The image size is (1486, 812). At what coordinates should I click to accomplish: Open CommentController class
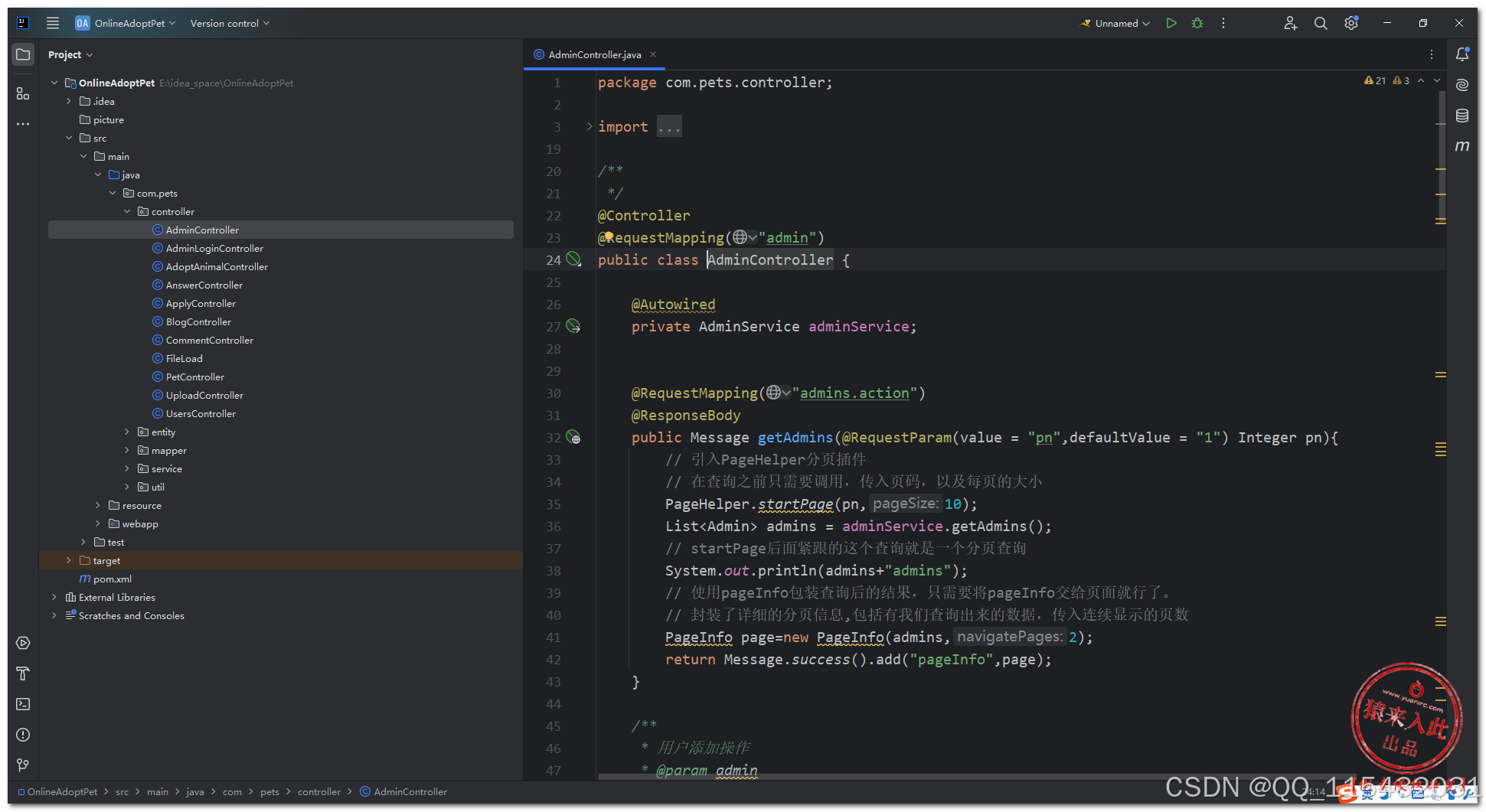pos(209,340)
